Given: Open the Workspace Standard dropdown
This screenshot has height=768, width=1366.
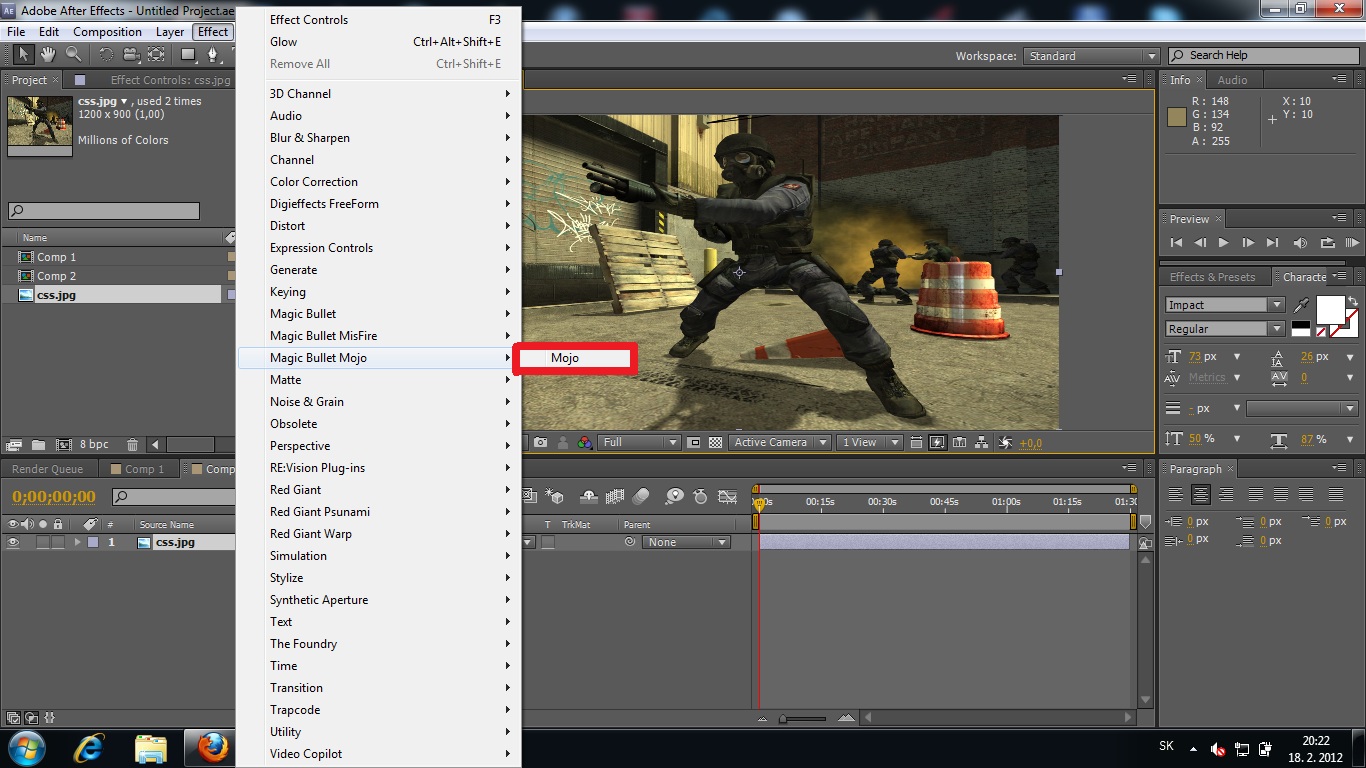Looking at the screenshot, I should point(1092,56).
